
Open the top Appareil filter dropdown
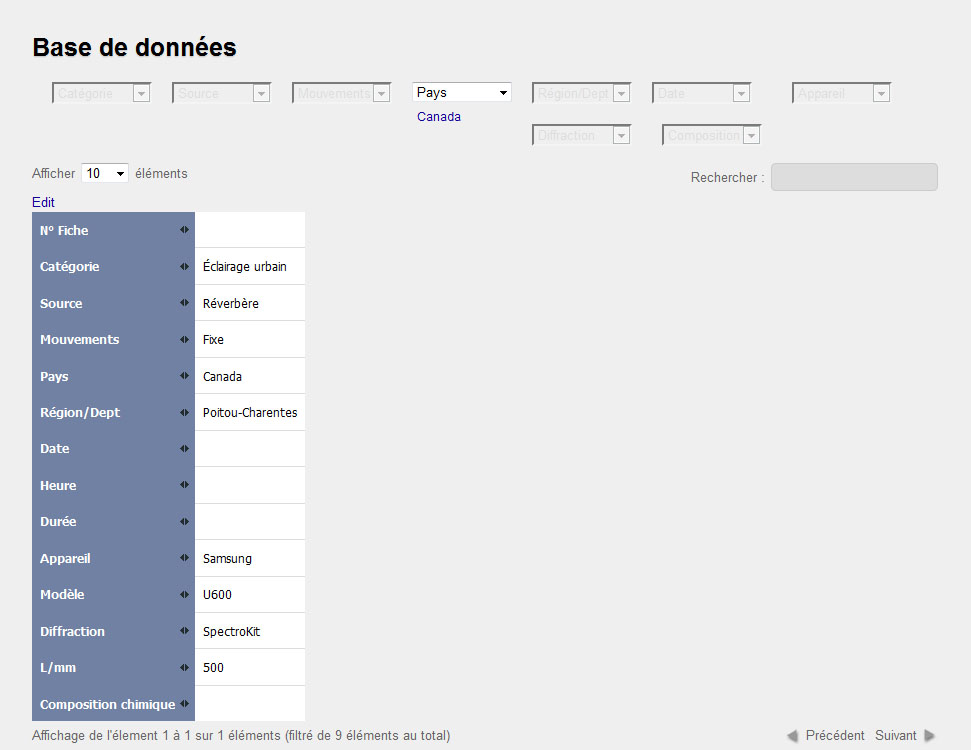pos(841,94)
